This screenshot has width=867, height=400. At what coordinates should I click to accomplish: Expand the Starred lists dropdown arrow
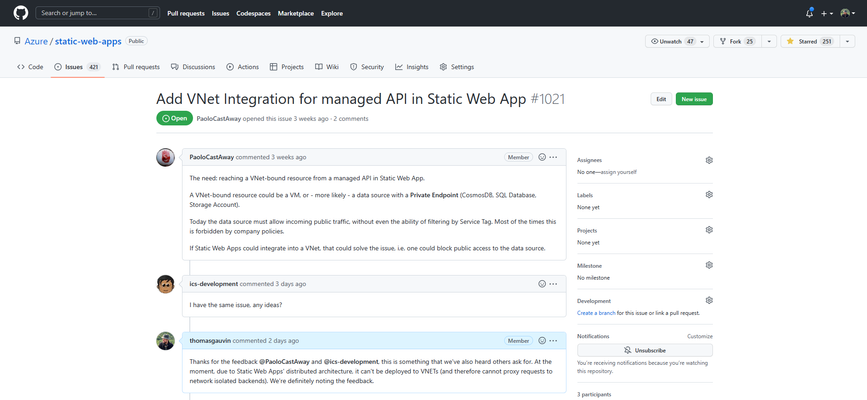[848, 41]
